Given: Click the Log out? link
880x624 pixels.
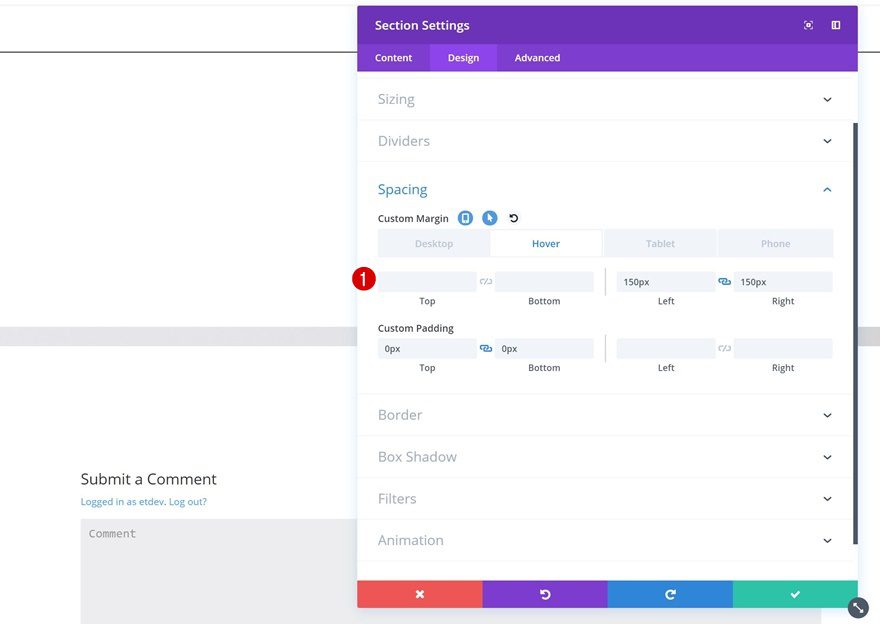Looking at the screenshot, I should coord(188,502).
